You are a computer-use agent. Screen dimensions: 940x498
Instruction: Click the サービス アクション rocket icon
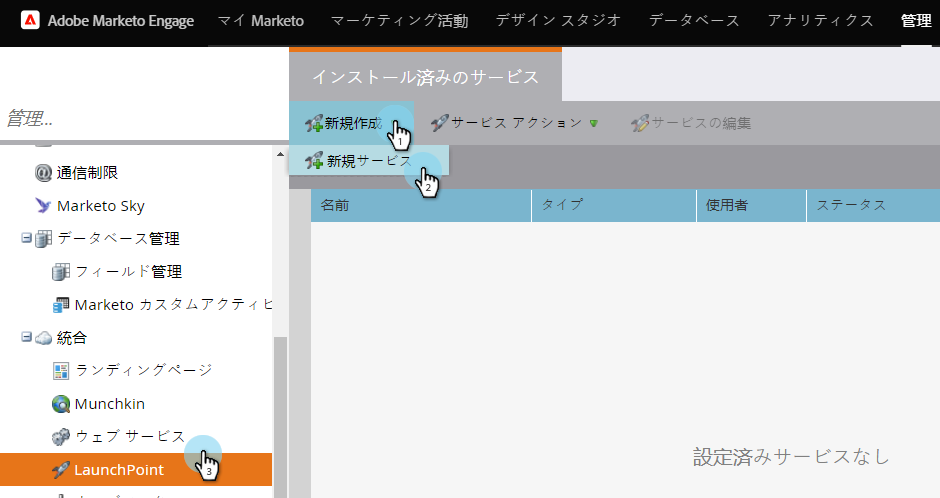pyautogui.click(x=439, y=123)
